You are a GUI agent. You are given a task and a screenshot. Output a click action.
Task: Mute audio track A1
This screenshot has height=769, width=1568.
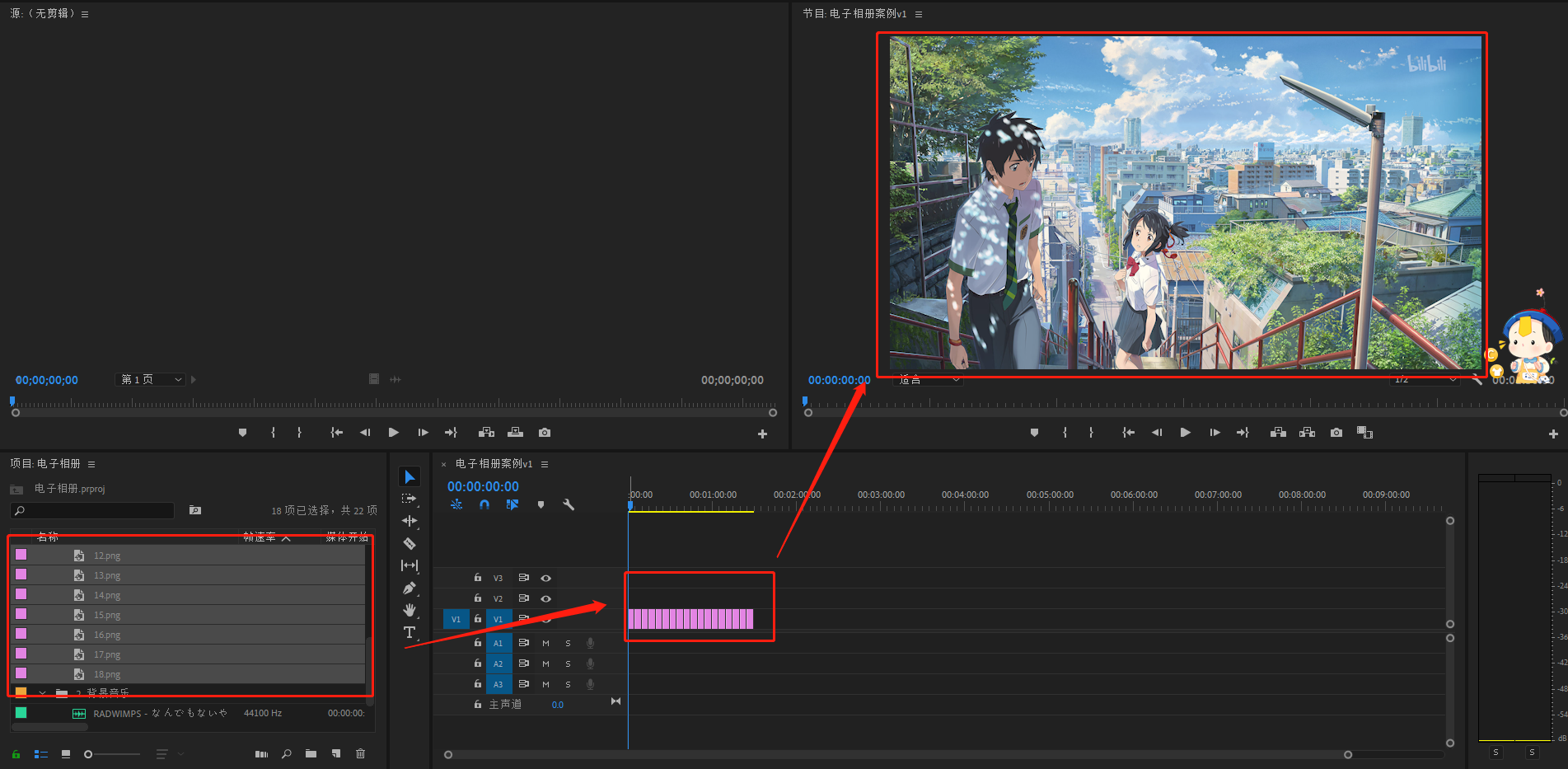point(545,643)
